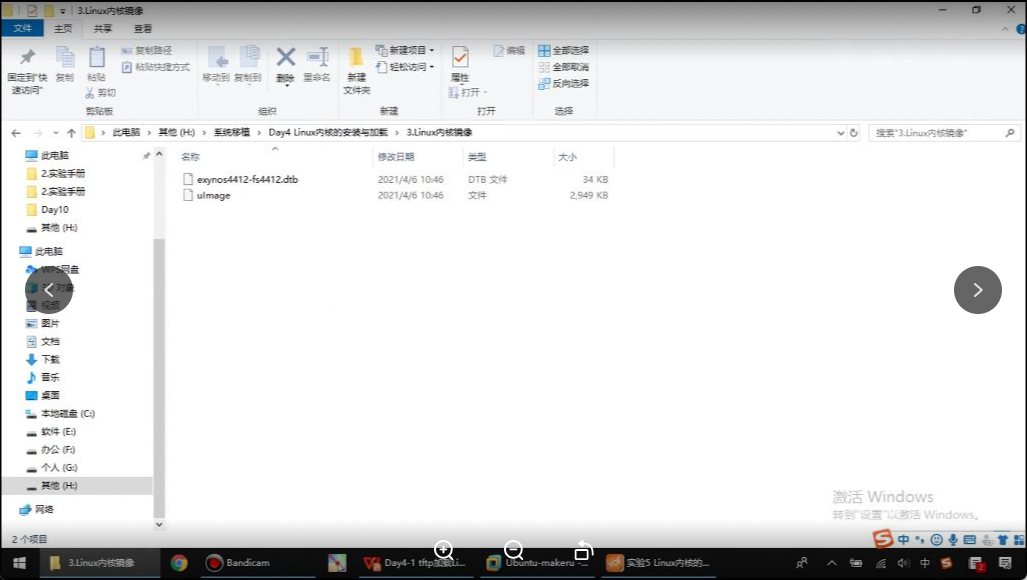Select the Cut scissors option
Viewport: 1027px width, 580px height.
(x=100, y=93)
